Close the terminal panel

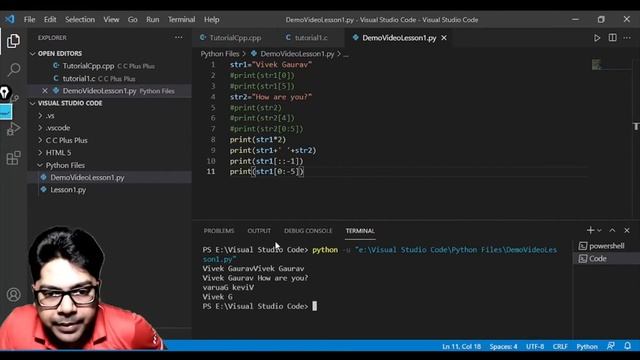pyautogui.click(x=627, y=231)
